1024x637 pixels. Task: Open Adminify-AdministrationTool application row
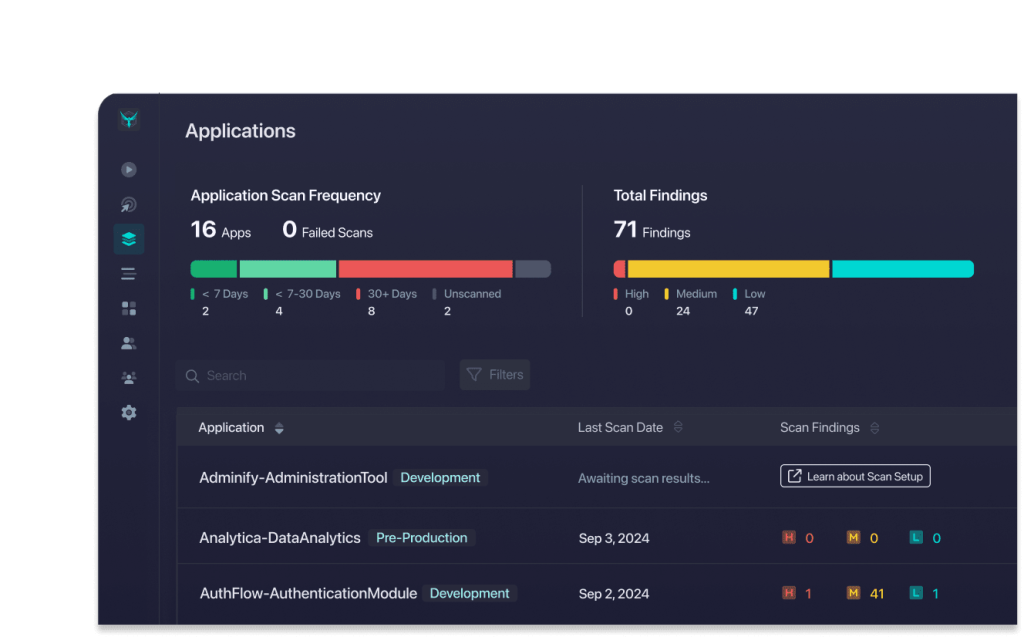tap(293, 478)
